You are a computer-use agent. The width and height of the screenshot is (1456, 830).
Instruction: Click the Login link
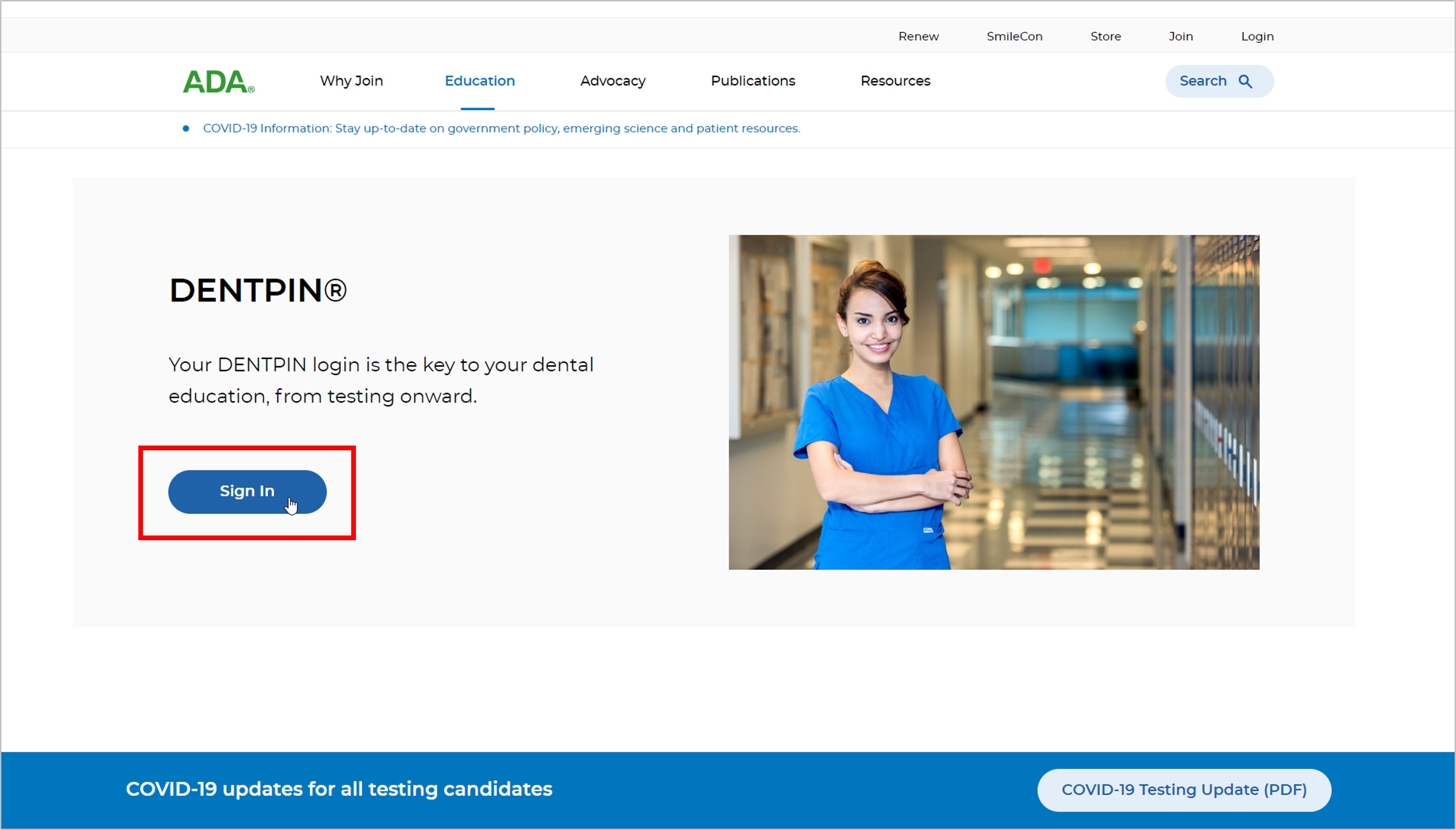[1257, 36]
